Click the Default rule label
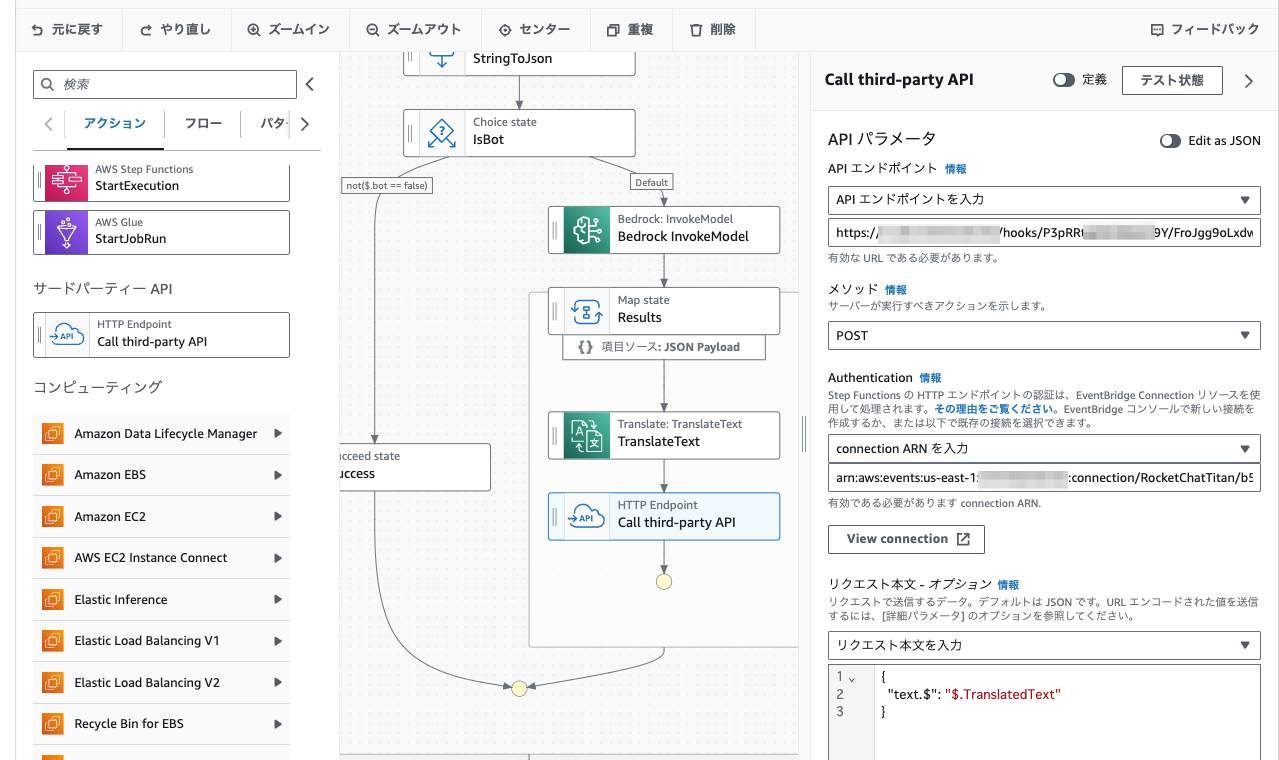Viewport: 1279px width, 760px height. (x=651, y=182)
